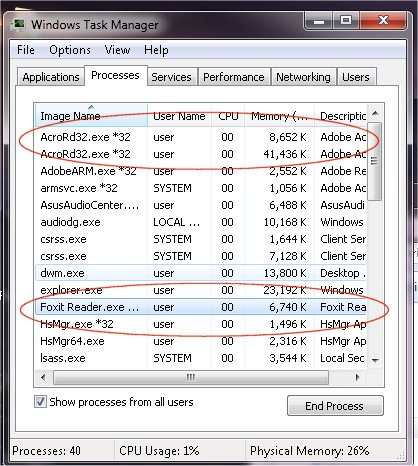The height and width of the screenshot is (466, 418).
Task: Click the vertical scrollbar up arrow
Action: (x=375, y=113)
